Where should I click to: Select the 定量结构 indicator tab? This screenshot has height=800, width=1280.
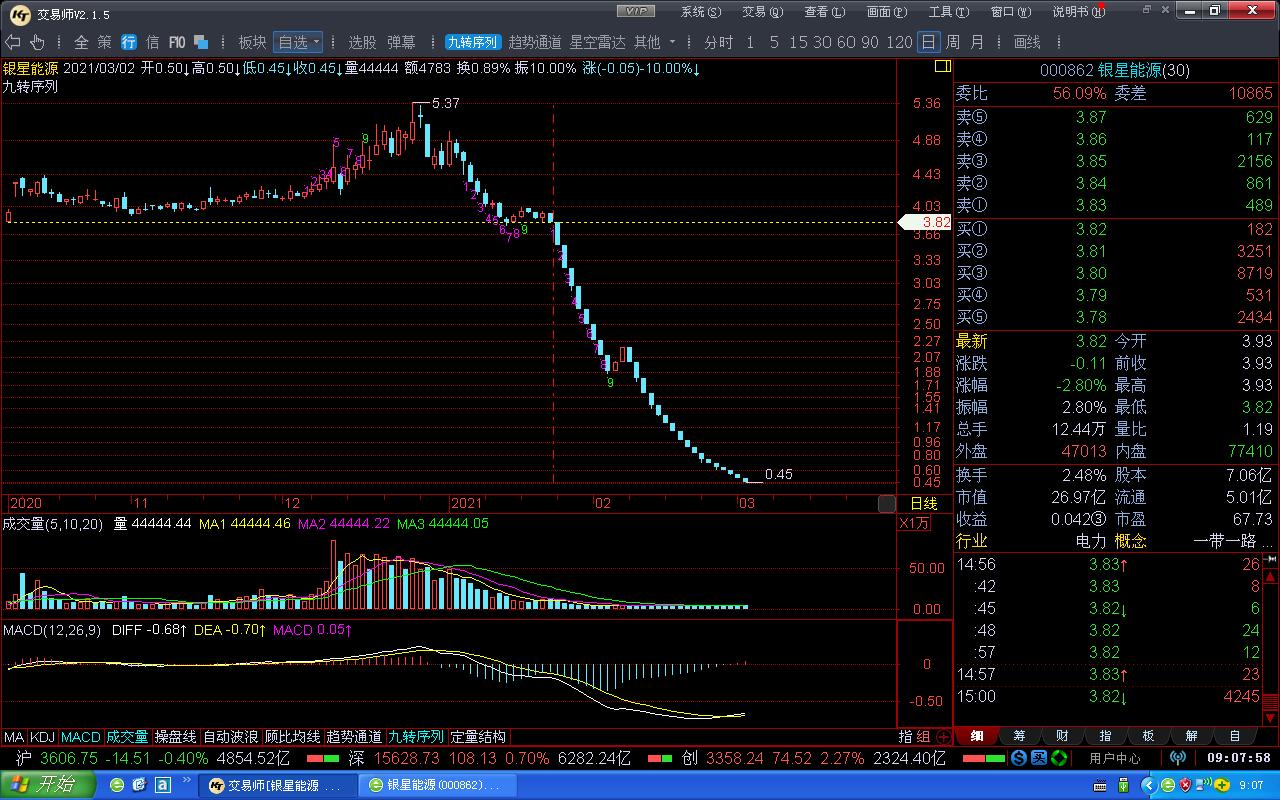coord(478,736)
